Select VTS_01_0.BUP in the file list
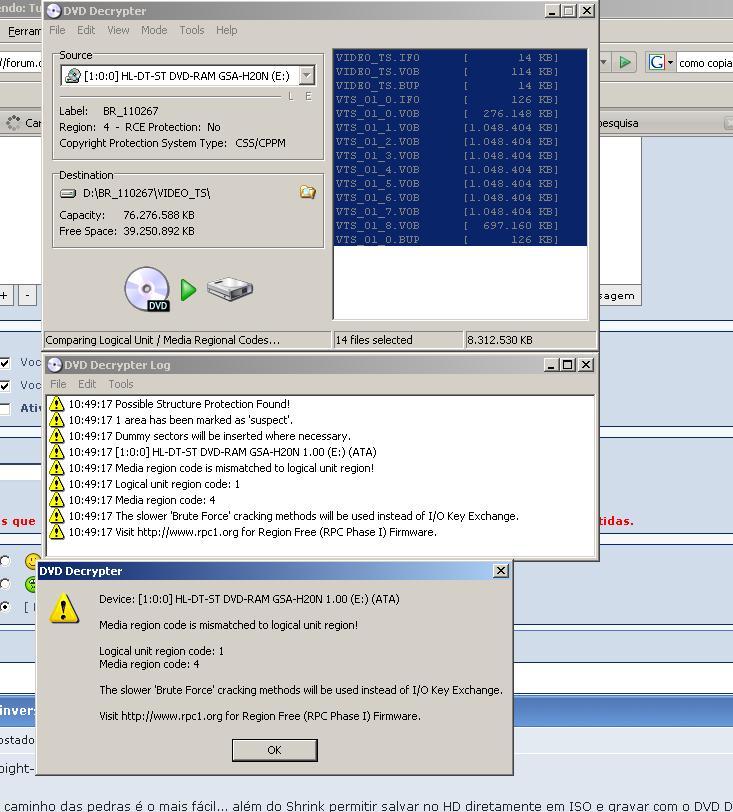 [460, 239]
